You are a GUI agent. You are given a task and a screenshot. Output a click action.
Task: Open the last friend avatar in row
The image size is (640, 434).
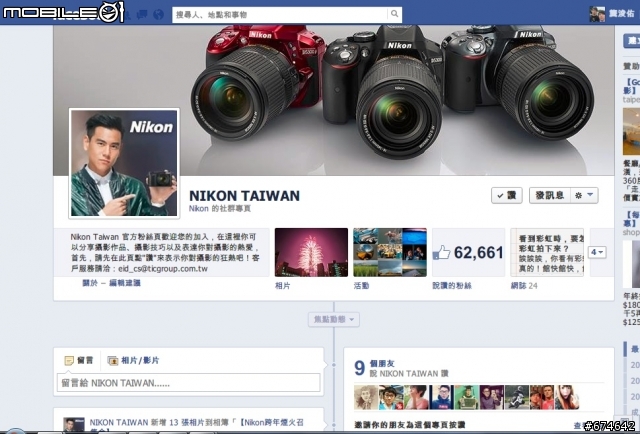[x=567, y=397]
